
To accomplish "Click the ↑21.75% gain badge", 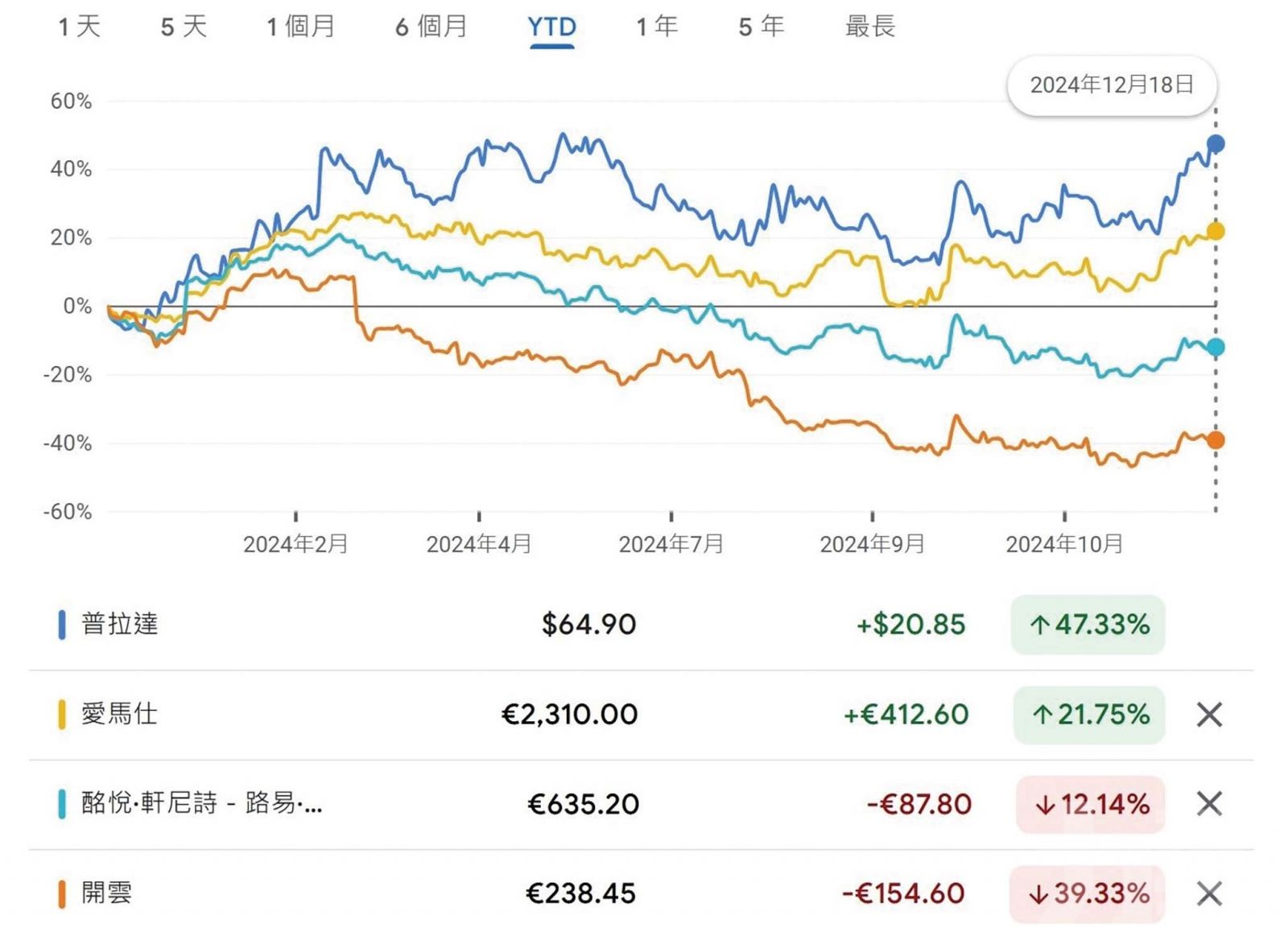I will coord(1088,715).
